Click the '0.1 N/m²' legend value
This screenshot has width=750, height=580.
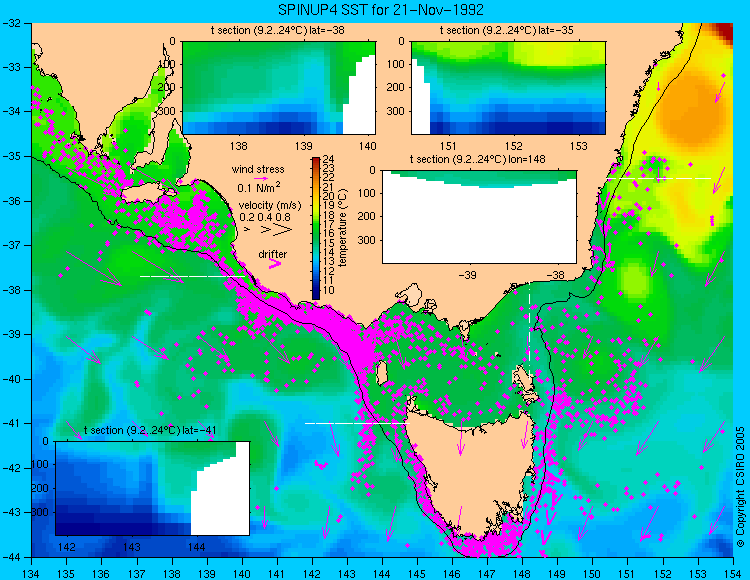pyautogui.click(x=259, y=187)
